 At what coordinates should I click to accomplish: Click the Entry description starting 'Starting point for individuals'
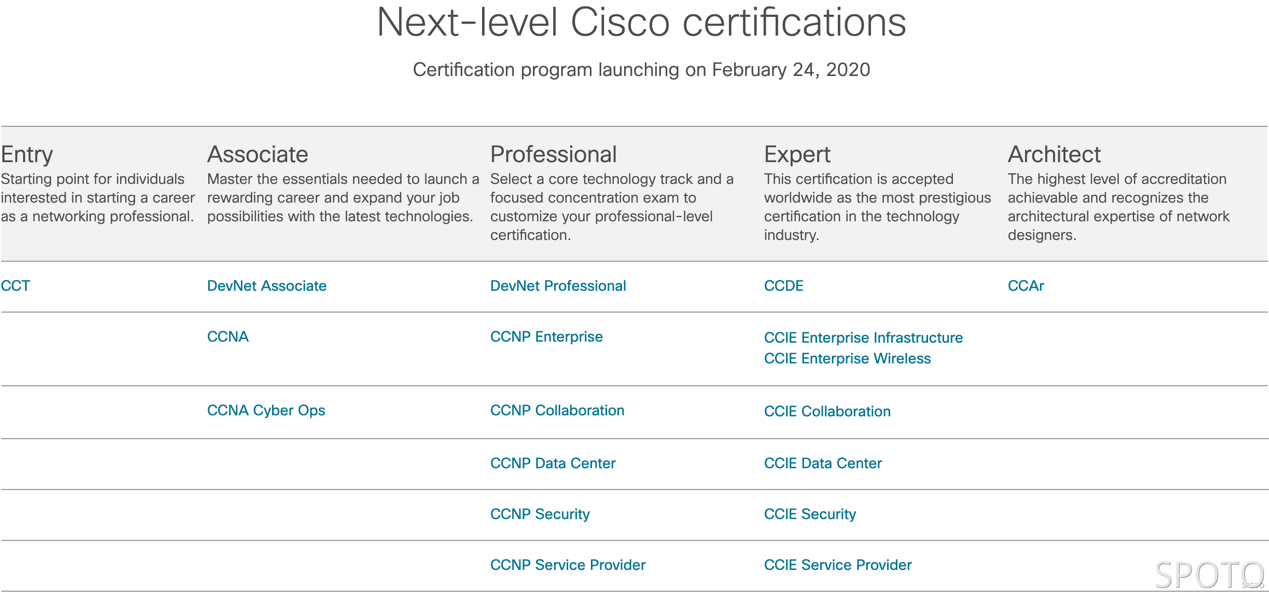98,198
